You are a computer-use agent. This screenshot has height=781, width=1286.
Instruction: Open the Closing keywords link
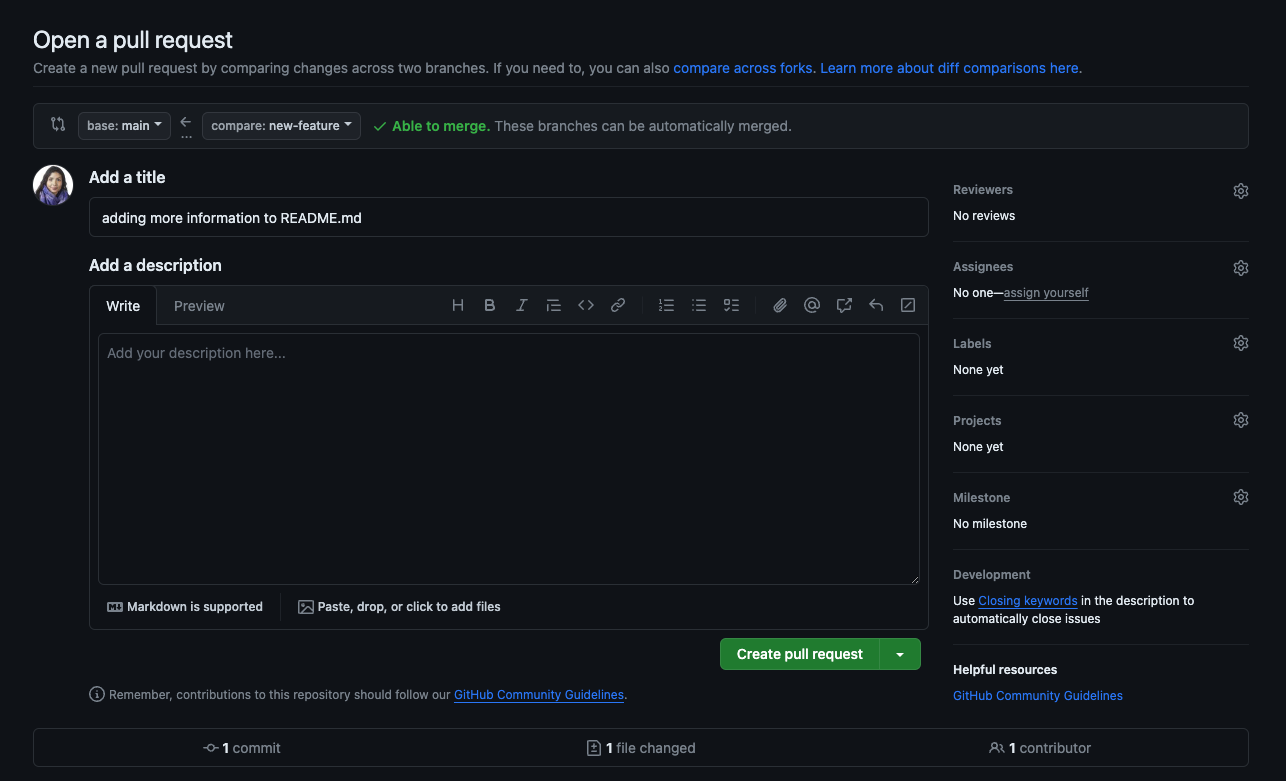tap(1027, 601)
